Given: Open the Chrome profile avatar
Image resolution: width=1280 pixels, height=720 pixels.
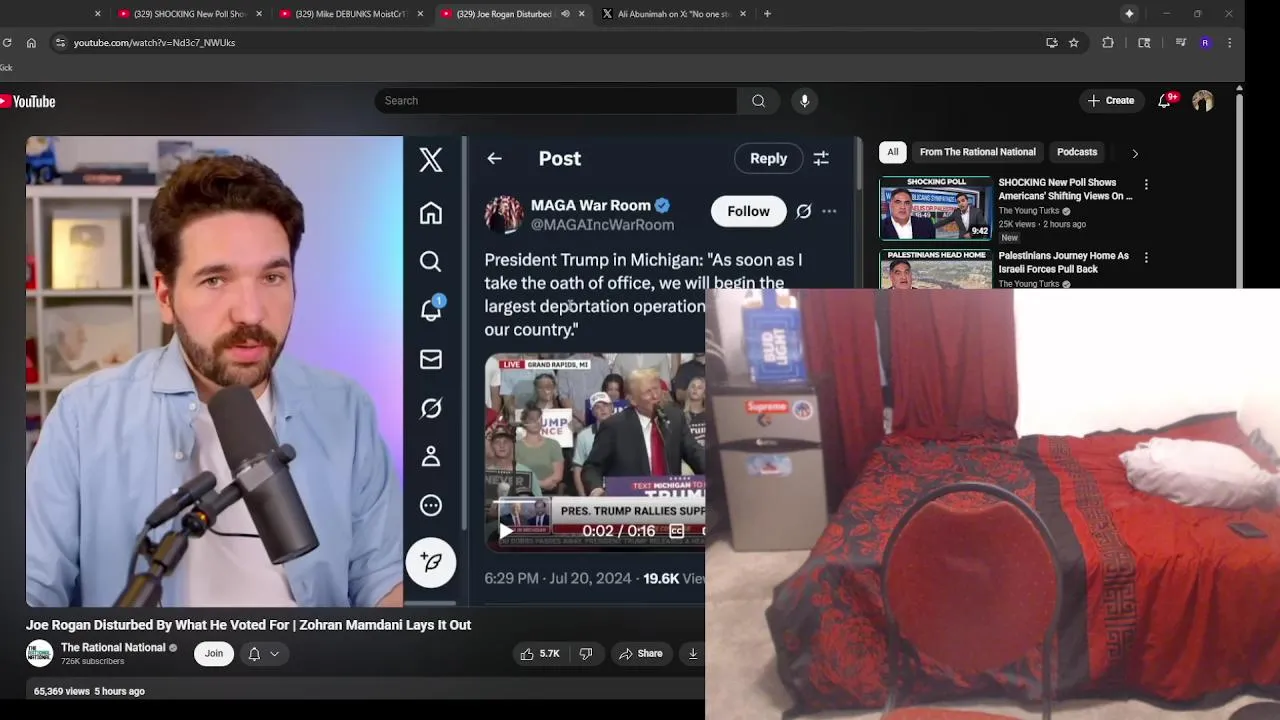Looking at the screenshot, I should tap(1205, 43).
